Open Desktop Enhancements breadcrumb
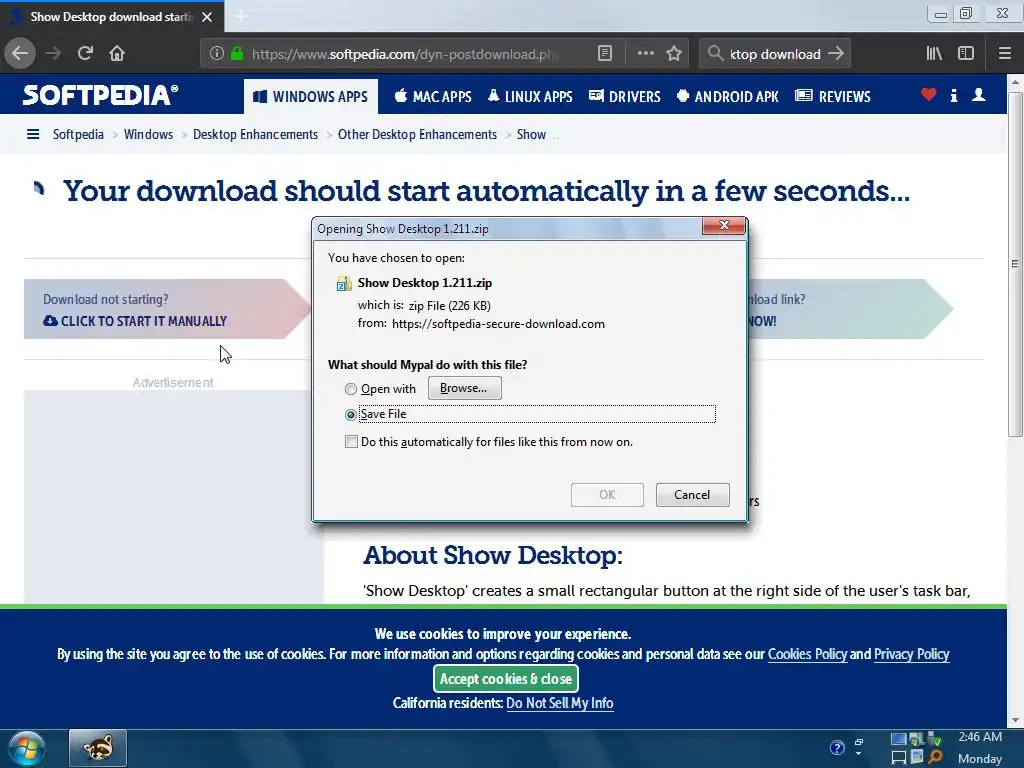 click(x=255, y=135)
